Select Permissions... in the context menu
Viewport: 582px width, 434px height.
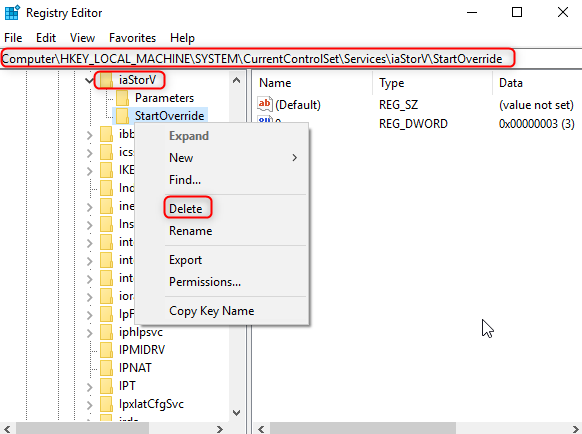pos(205,282)
